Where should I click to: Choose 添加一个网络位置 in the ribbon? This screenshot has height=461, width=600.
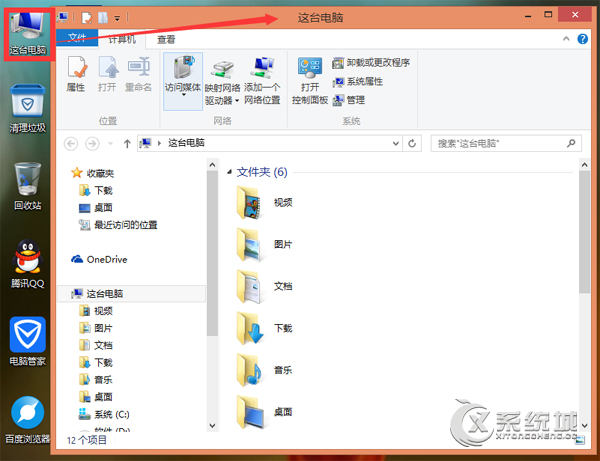262,81
